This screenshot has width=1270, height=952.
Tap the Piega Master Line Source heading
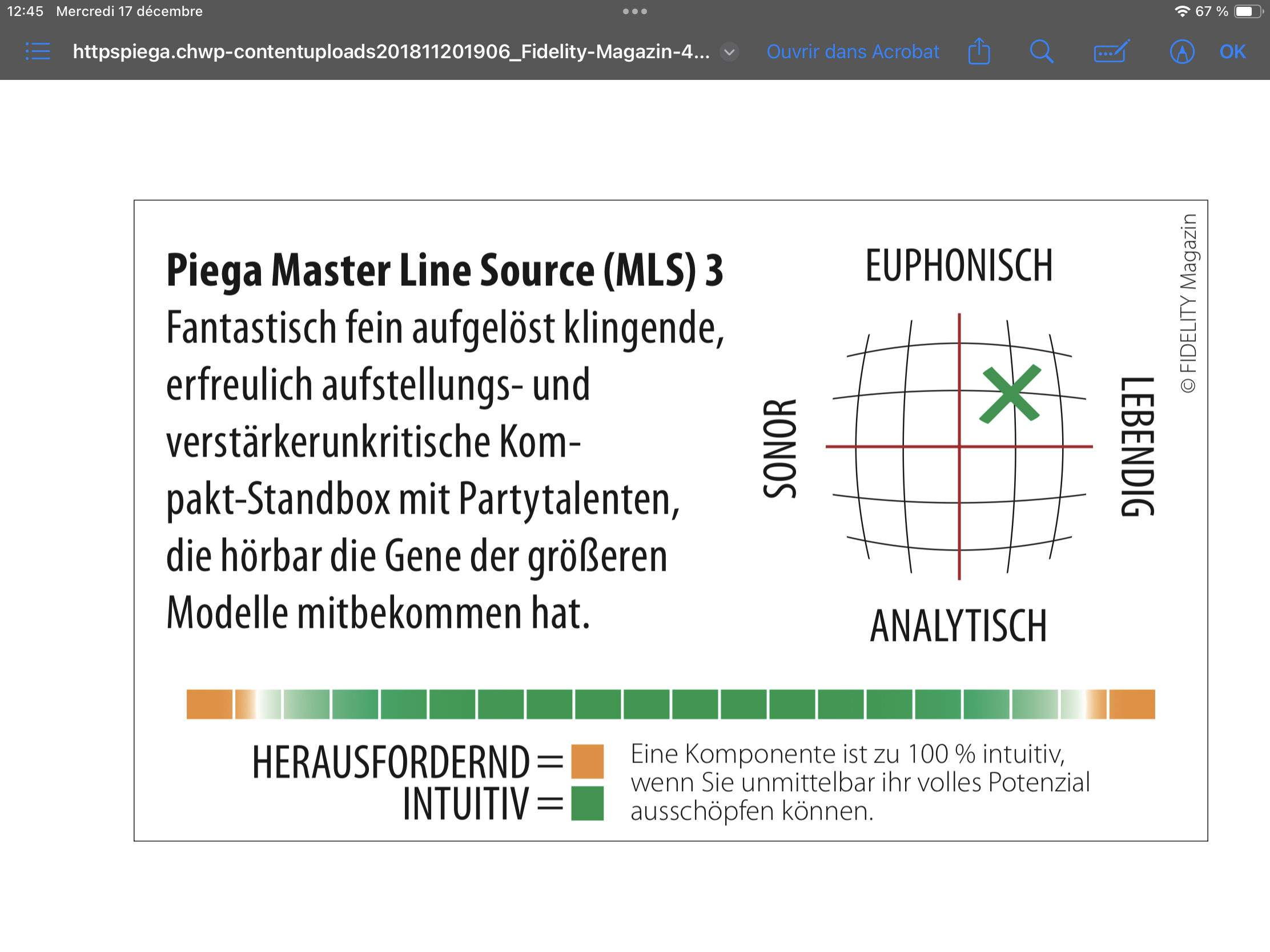pos(444,270)
